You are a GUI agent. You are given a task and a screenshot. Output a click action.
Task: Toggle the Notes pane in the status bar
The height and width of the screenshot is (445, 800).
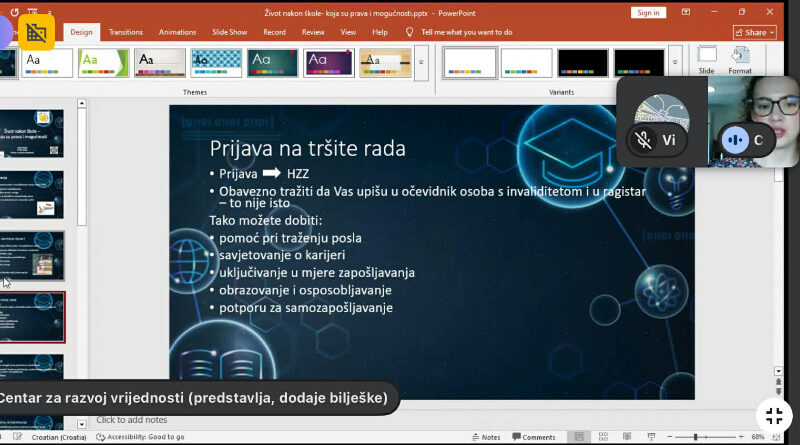pyautogui.click(x=486, y=437)
